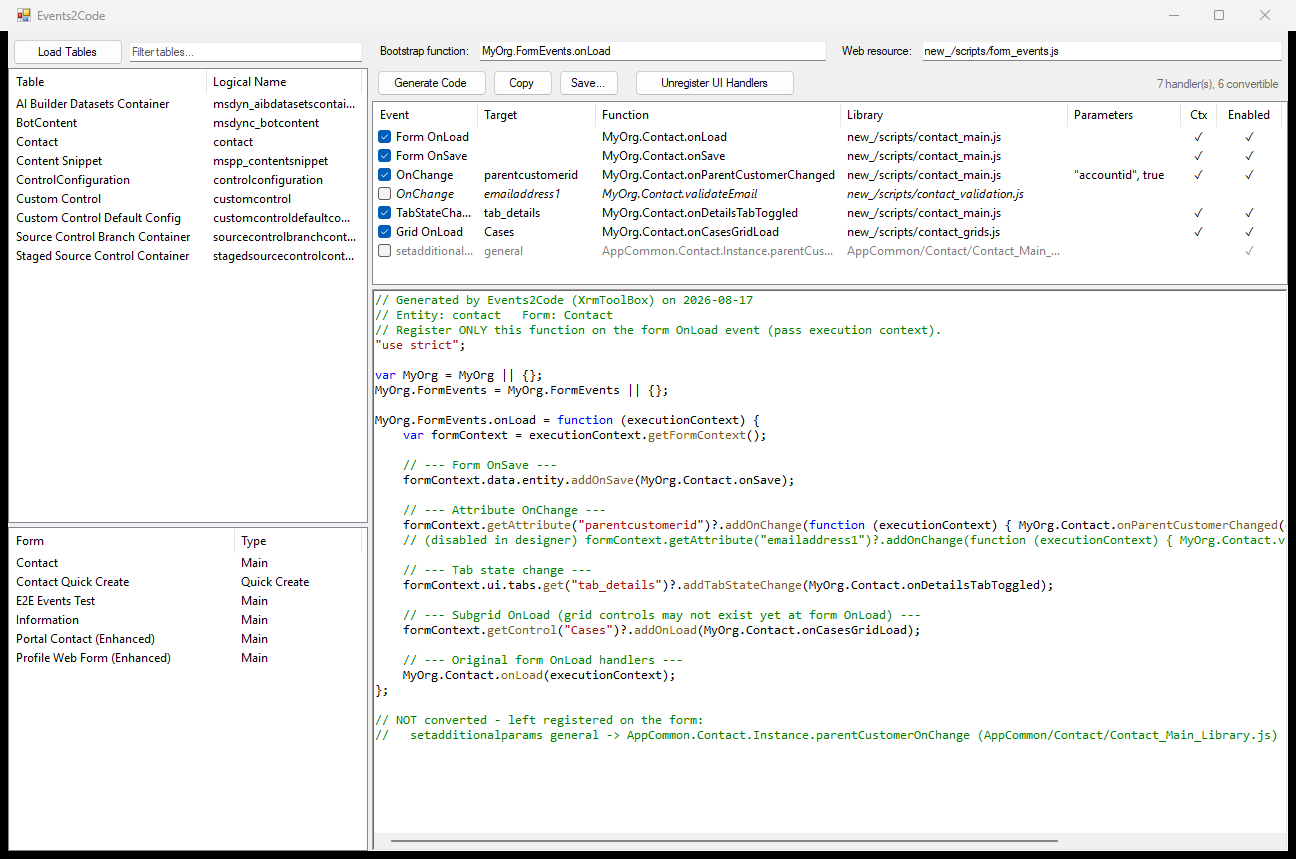Select the ControlConfiguration table row
Screen dimensions: 1296x859
(187, 180)
